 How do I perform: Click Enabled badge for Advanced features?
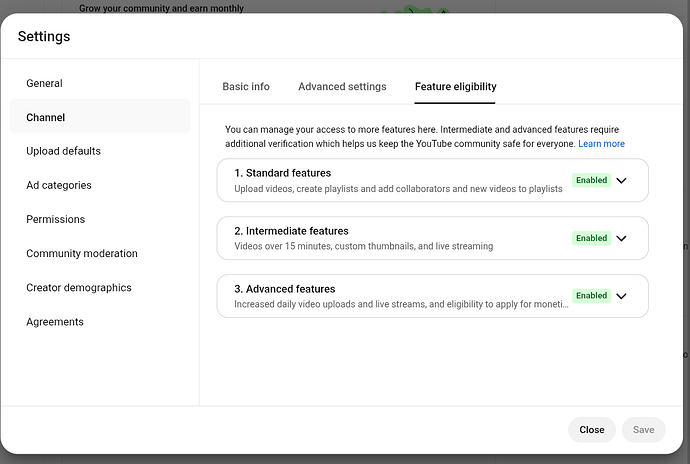pos(591,295)
